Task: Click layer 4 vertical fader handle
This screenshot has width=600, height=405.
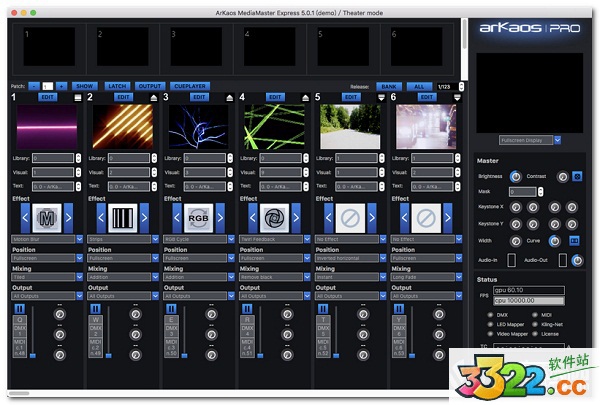Action: 261,356
